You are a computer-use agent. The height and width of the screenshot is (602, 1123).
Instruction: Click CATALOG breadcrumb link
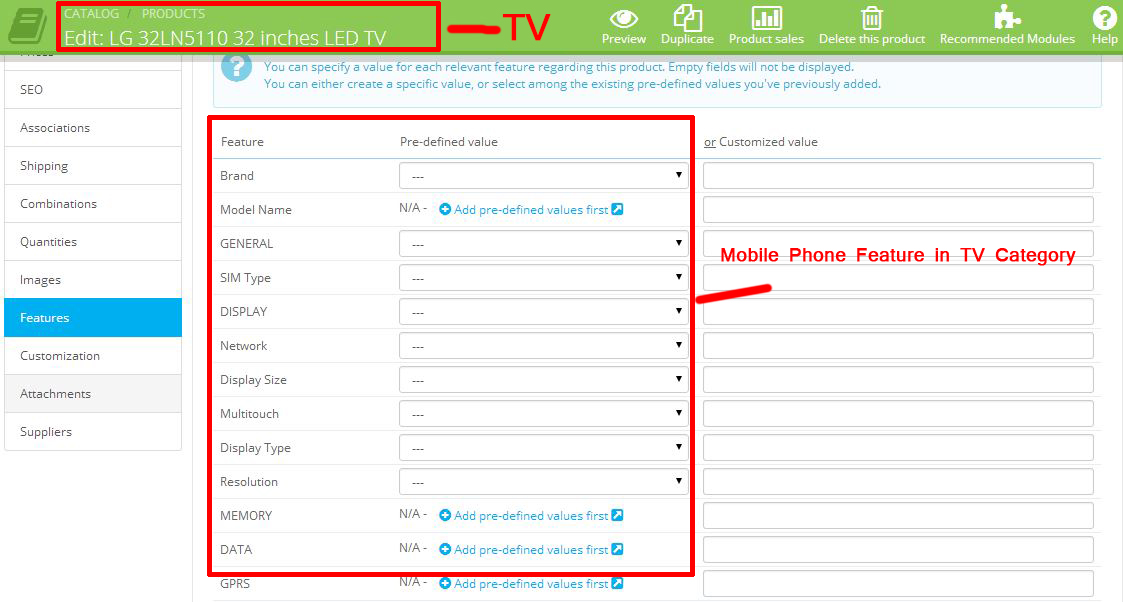coord(92,14)
